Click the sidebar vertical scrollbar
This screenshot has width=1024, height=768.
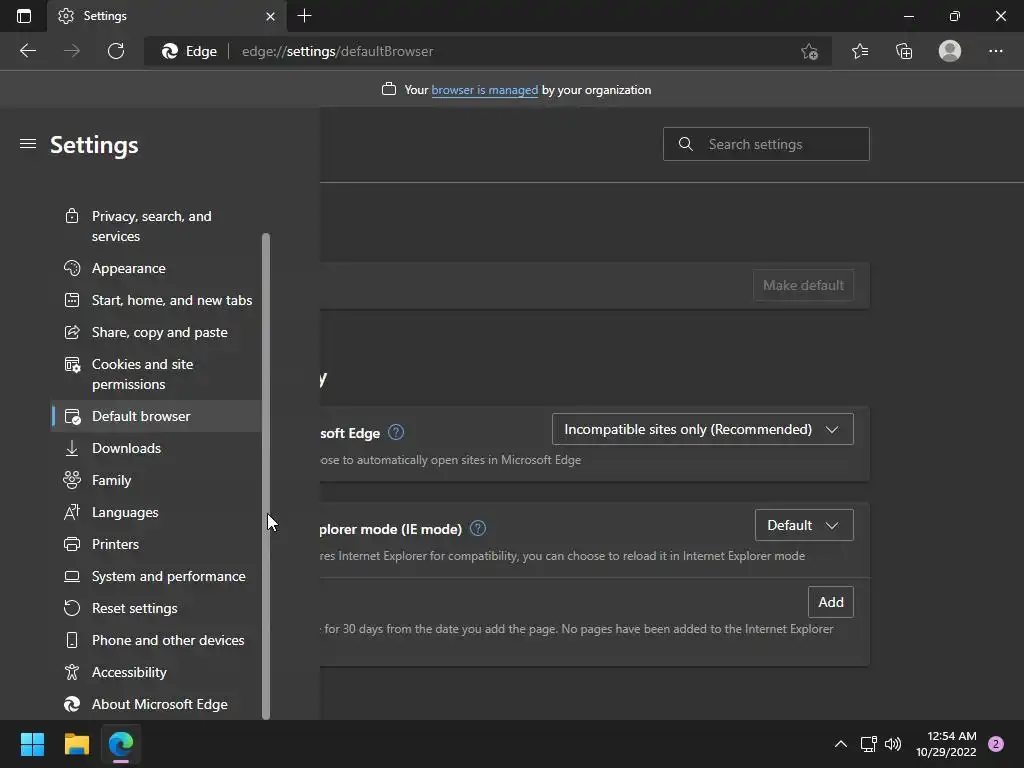(x=266, y=476)
